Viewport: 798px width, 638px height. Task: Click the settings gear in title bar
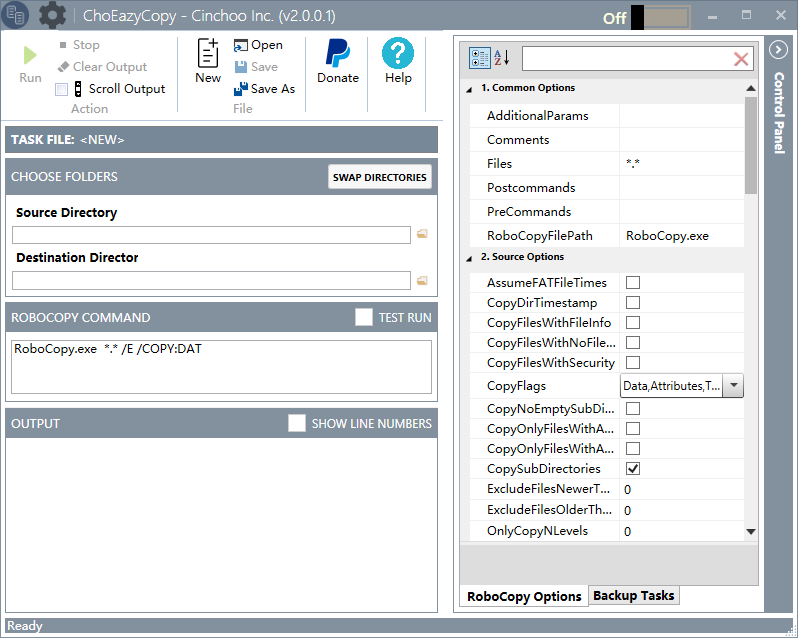click(52, 15)
